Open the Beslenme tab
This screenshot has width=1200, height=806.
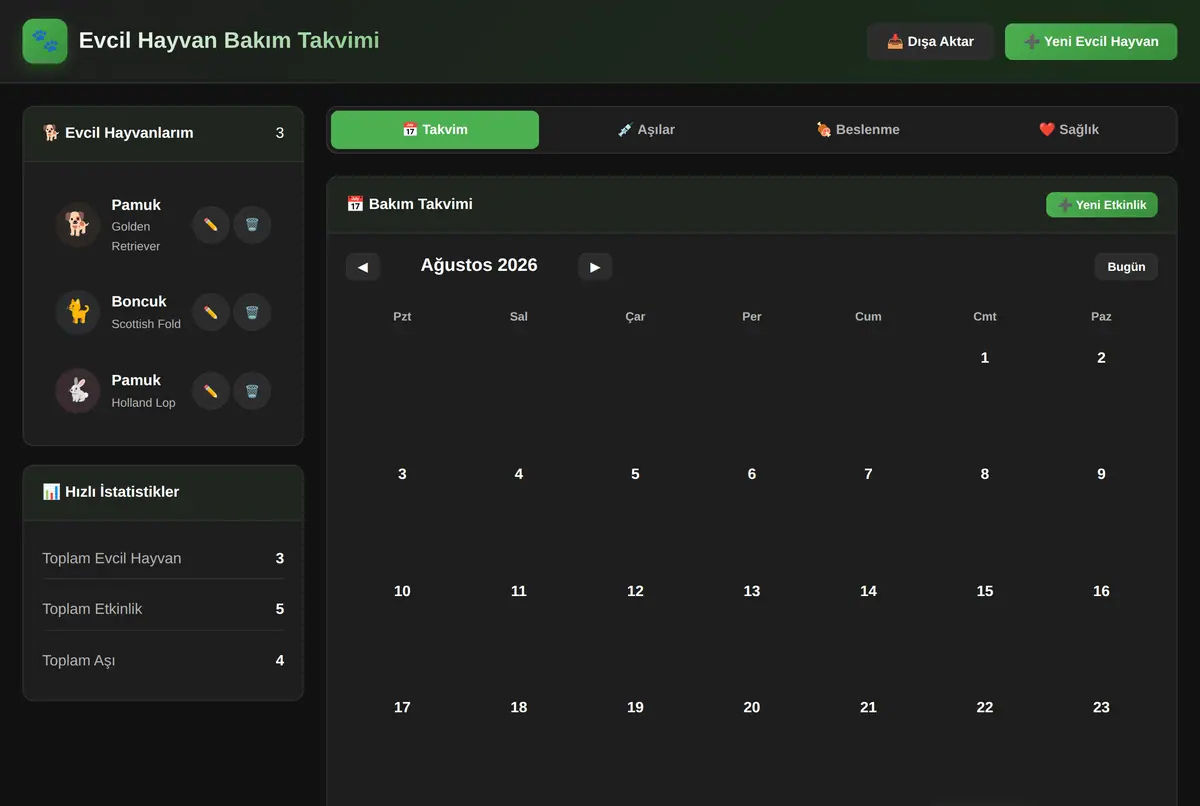pos(858,130)
